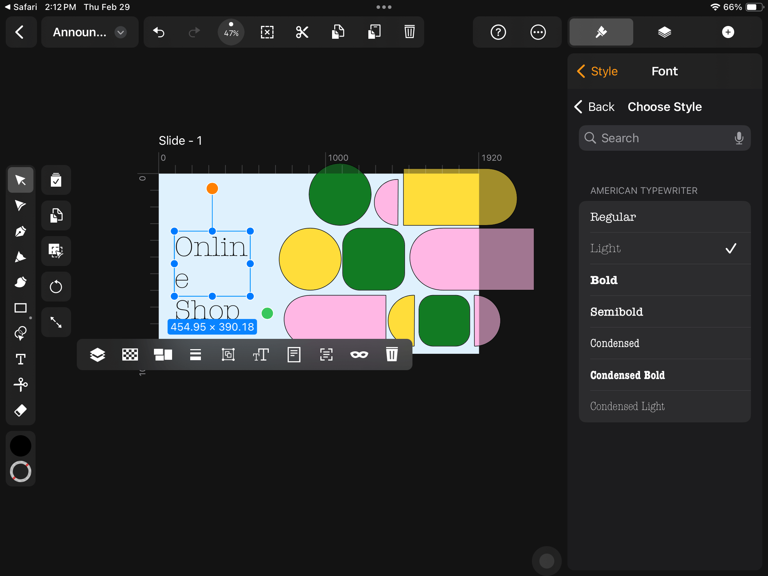Select the Shape Builder tool
This screenshot has width=768, height=576.
[21, 334]
